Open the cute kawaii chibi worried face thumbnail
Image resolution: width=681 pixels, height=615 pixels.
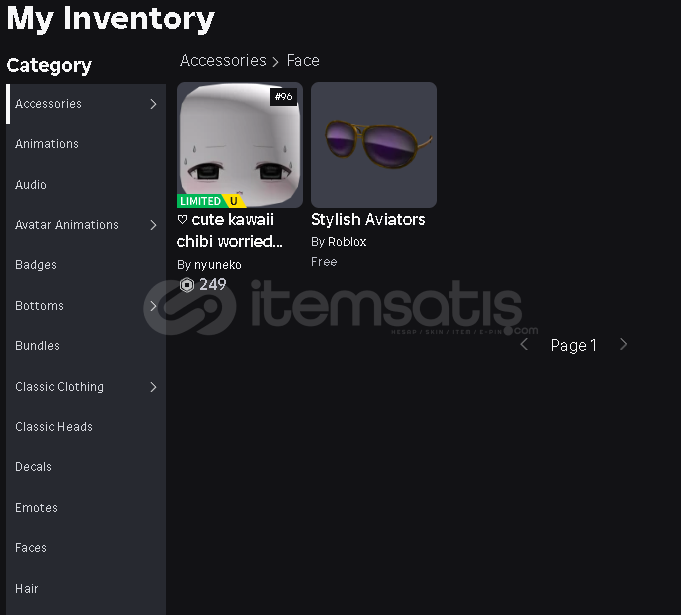point(240,145)
